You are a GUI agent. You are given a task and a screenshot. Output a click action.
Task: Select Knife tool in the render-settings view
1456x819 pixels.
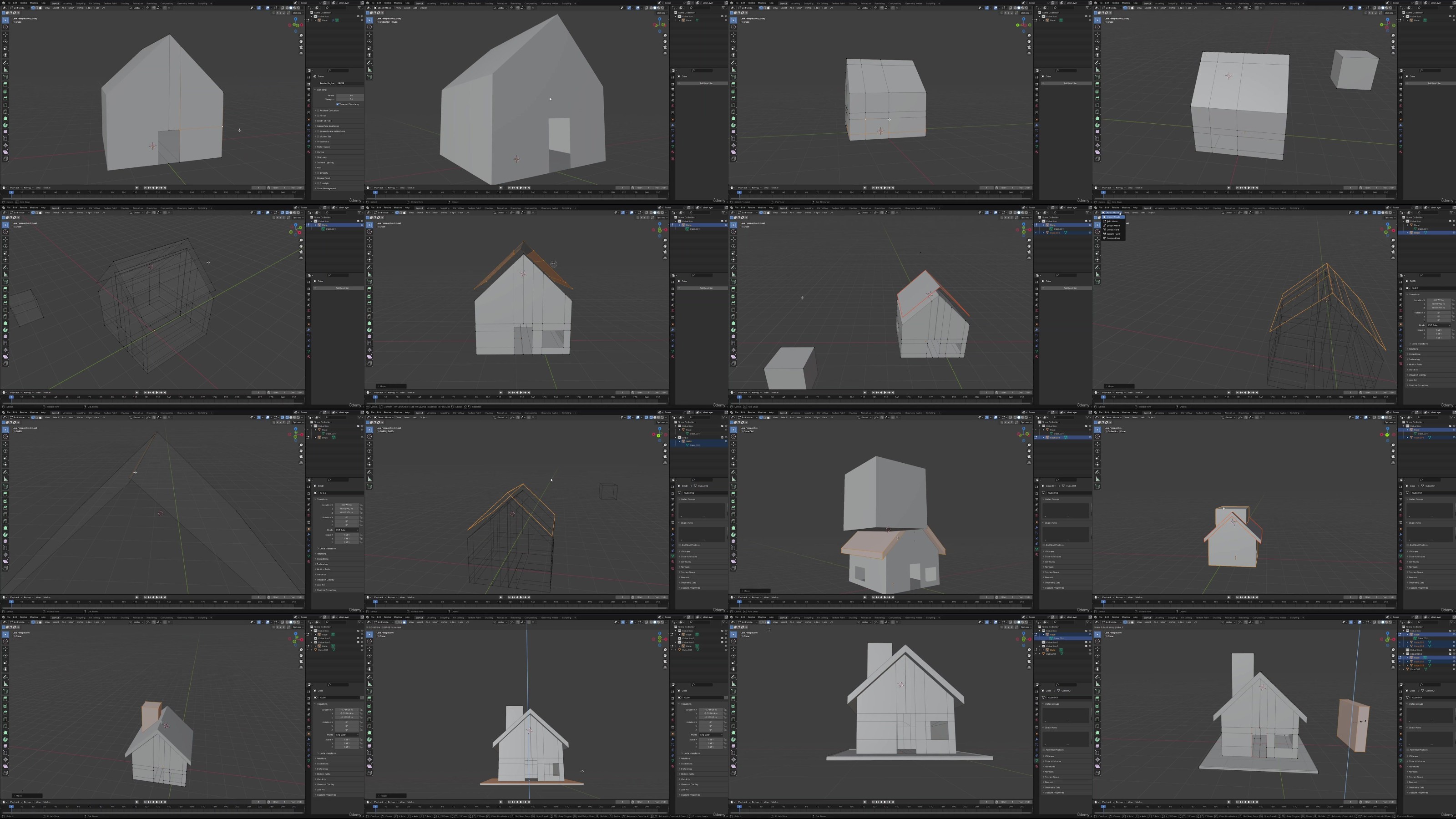click(x=5, y=112)
